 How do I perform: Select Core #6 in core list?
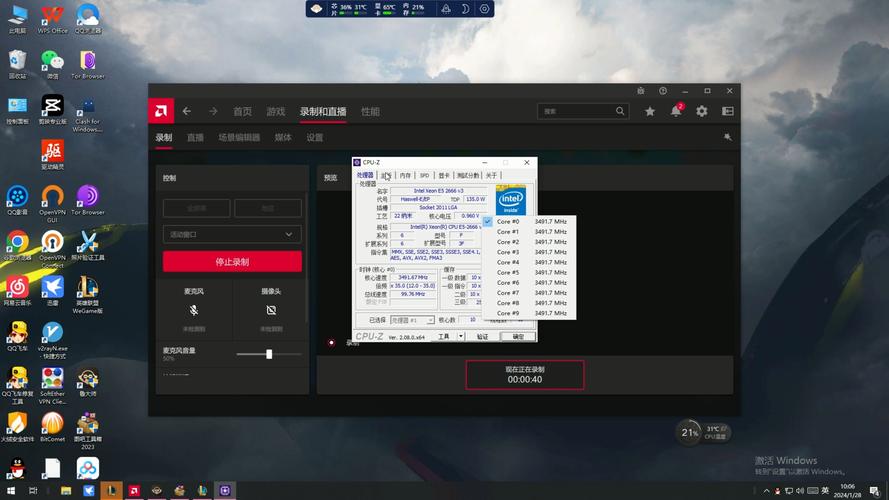(x=529, y=283)
